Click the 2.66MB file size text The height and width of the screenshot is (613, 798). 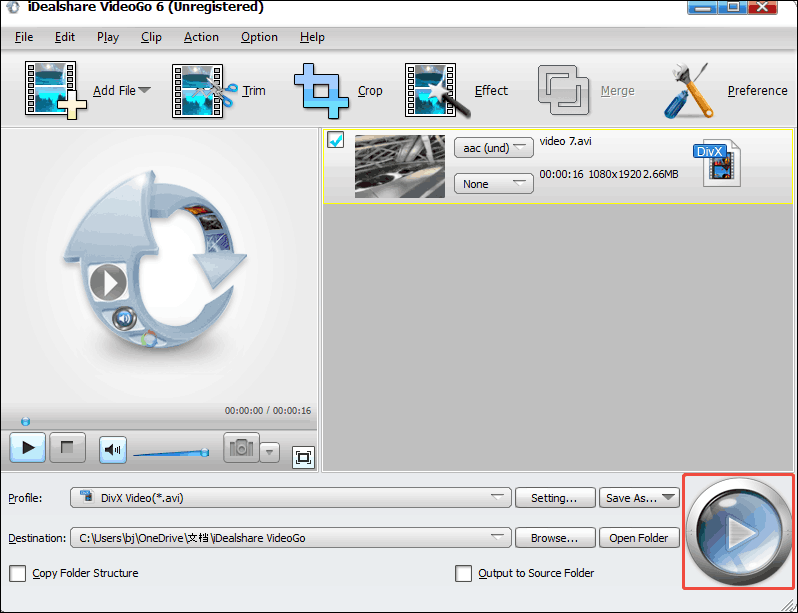coord(661,174)
